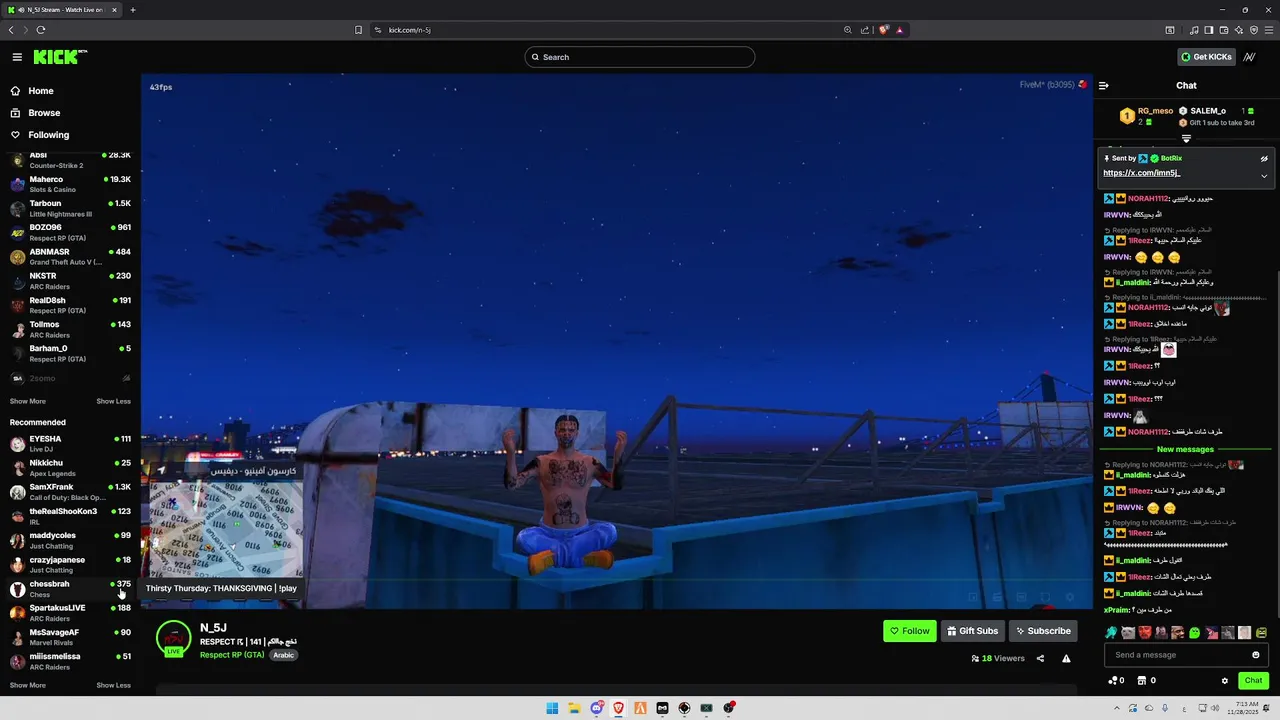The height and width of the screenshot is (720, 1280).
Task: Open the x.com/imn5j_ link
Action: click(x=1141, y=173)
